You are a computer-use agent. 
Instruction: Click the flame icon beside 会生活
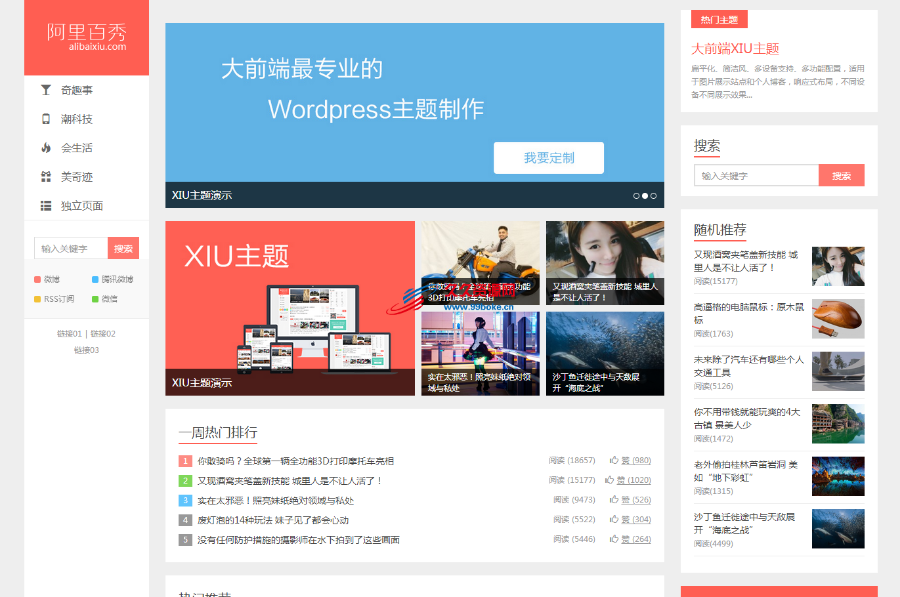coord(44,146)
